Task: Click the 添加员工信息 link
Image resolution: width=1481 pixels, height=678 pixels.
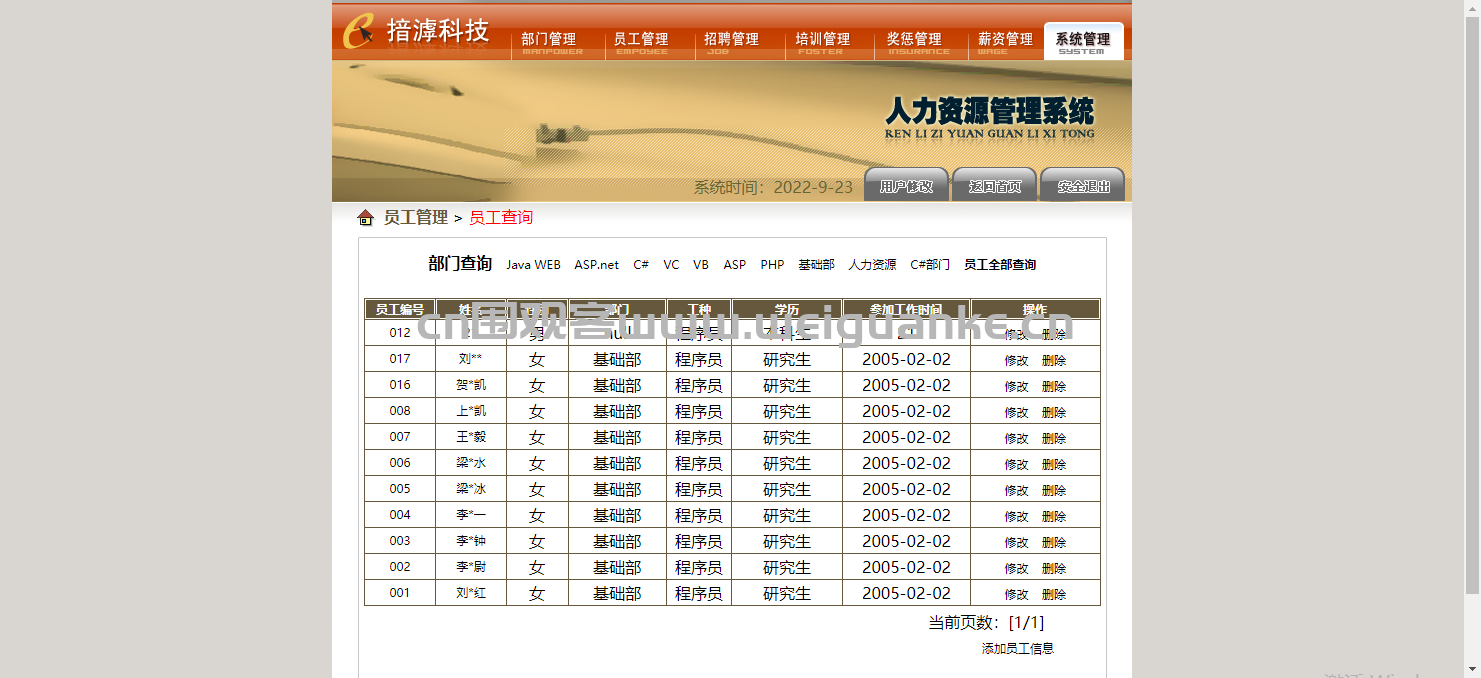Action: point(1018,648)
